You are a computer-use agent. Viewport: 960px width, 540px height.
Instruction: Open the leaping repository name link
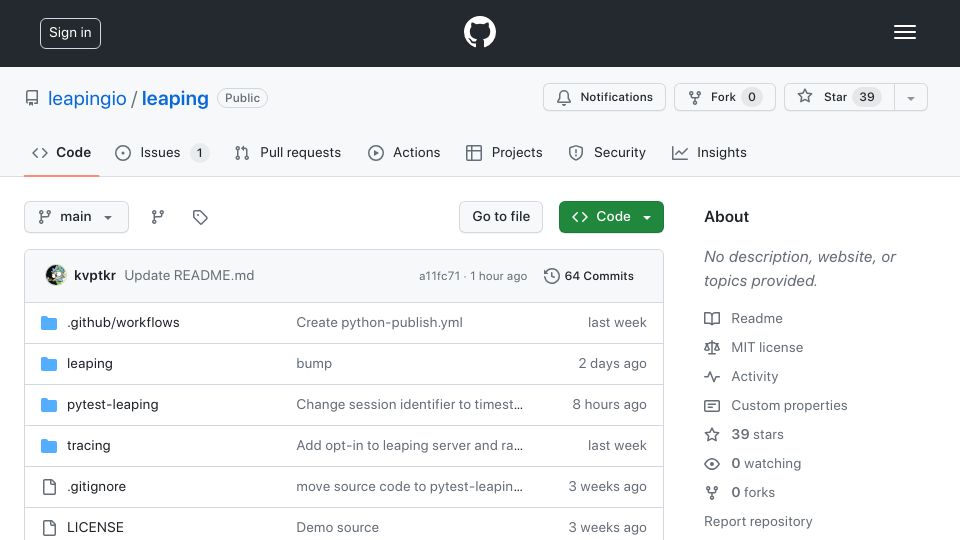point(175,98)
